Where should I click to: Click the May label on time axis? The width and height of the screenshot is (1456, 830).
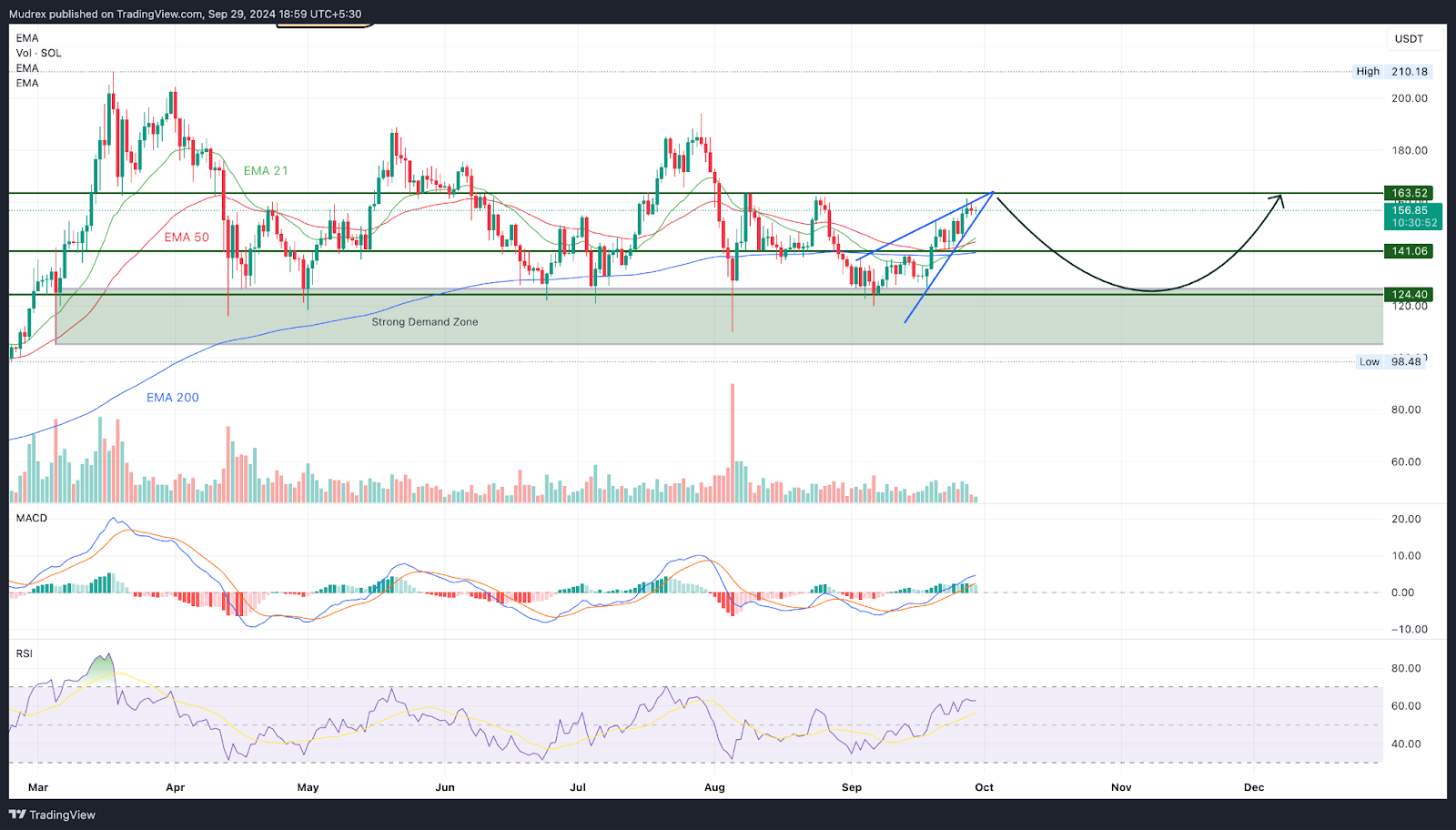(x=308, y=787)
